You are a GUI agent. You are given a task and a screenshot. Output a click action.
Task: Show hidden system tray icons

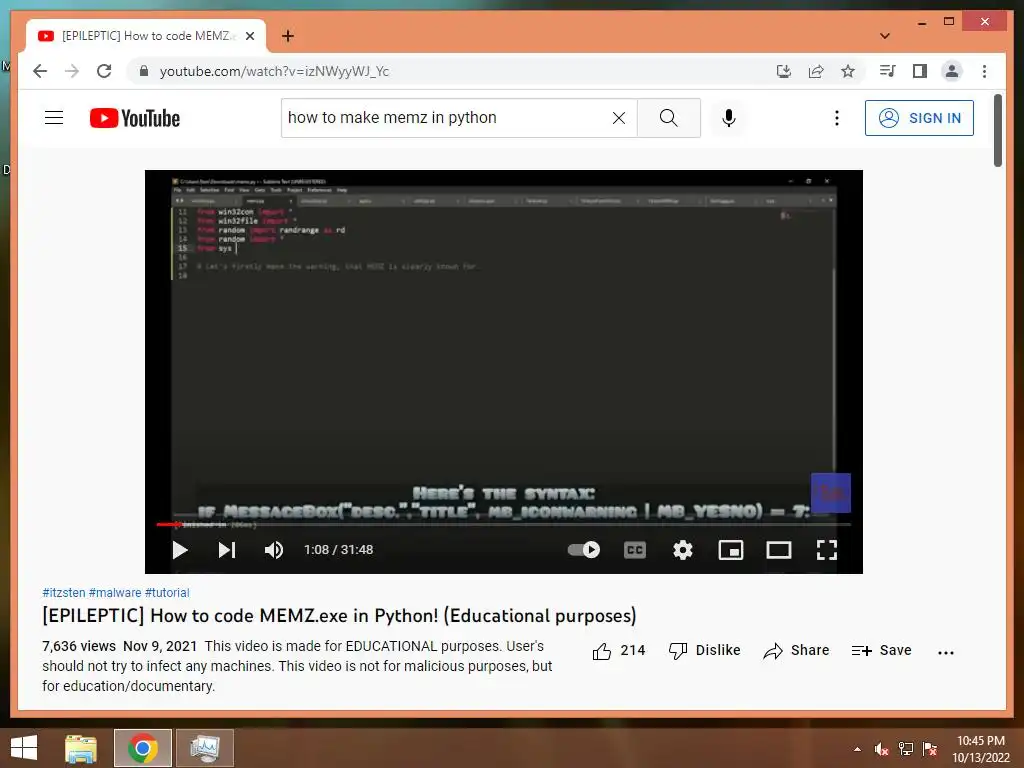(857, 749)
